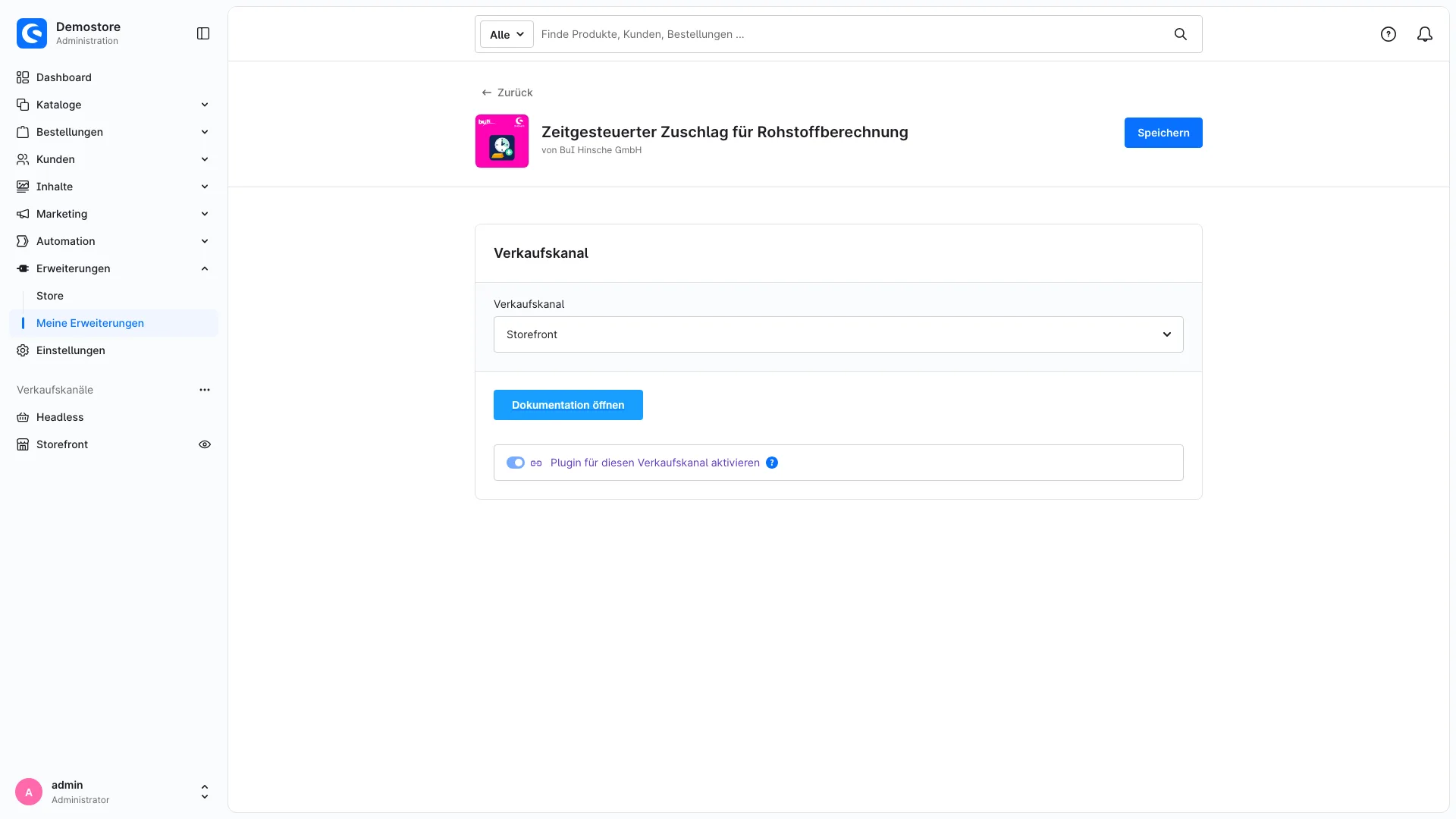Click the Kataloge icon in the sidebar
This screenshot has height=819, width=1456.
click(23, 105)
